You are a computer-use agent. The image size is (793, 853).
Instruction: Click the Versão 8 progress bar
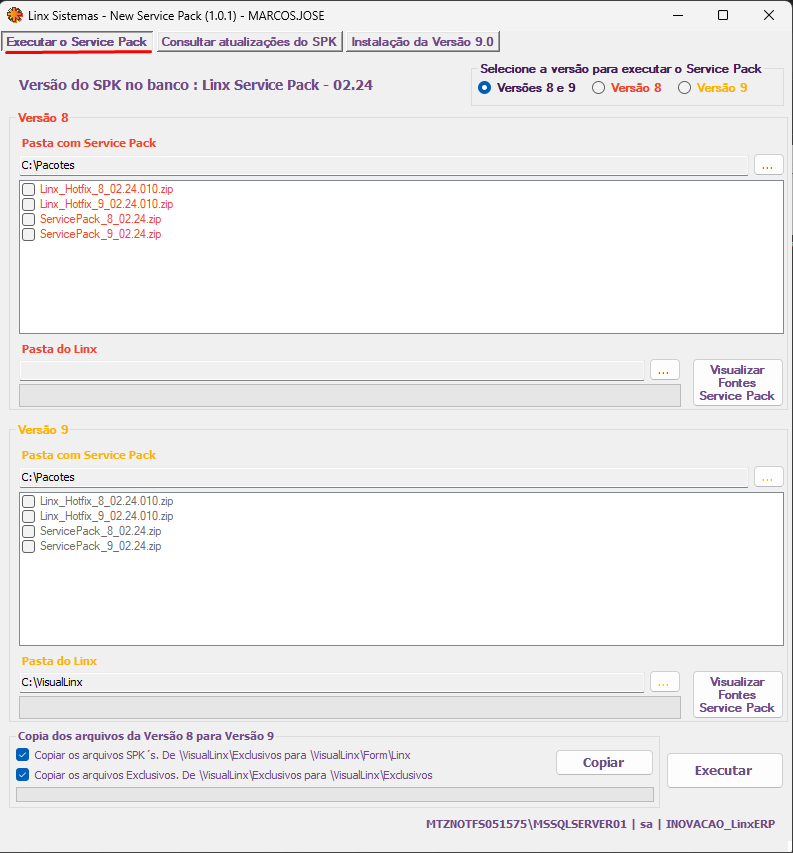[x=350, y=395]
